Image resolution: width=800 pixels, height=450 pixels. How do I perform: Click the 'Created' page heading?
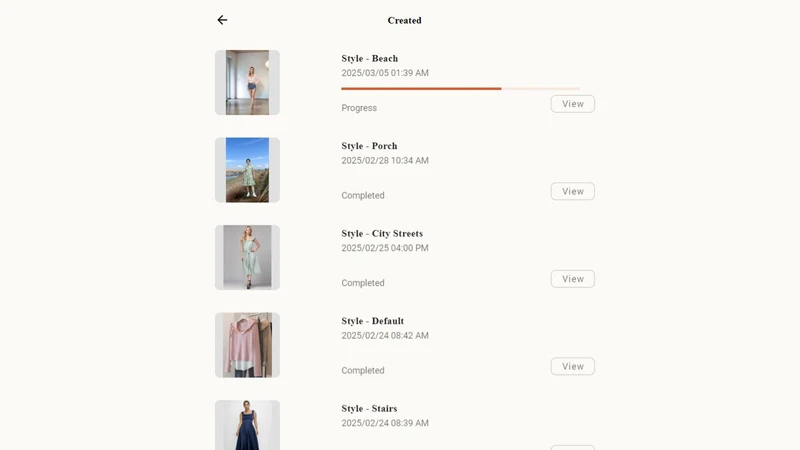tap(404, 20)
